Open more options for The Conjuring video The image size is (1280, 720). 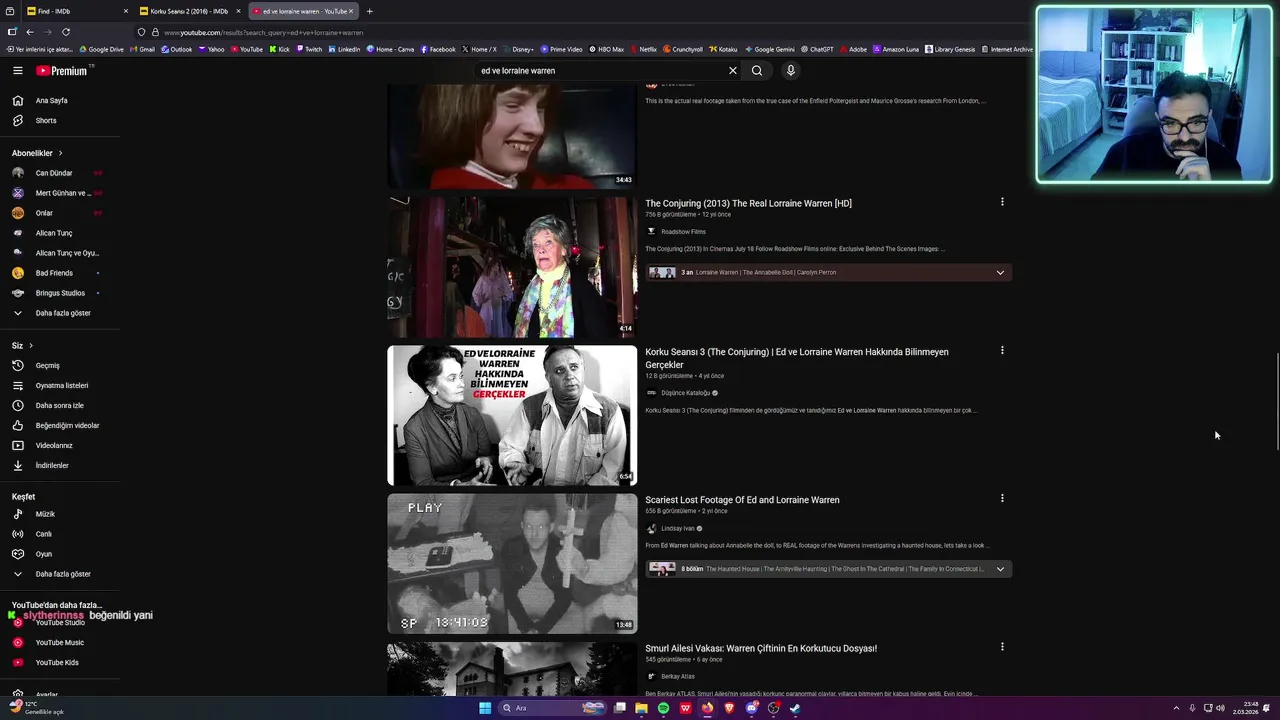1001,202
